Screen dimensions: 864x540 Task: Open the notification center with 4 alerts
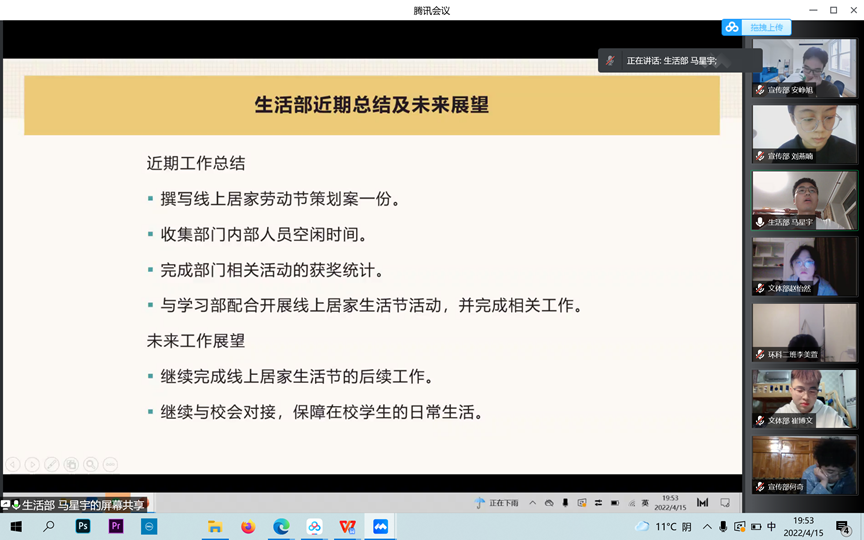click(843, 527)
